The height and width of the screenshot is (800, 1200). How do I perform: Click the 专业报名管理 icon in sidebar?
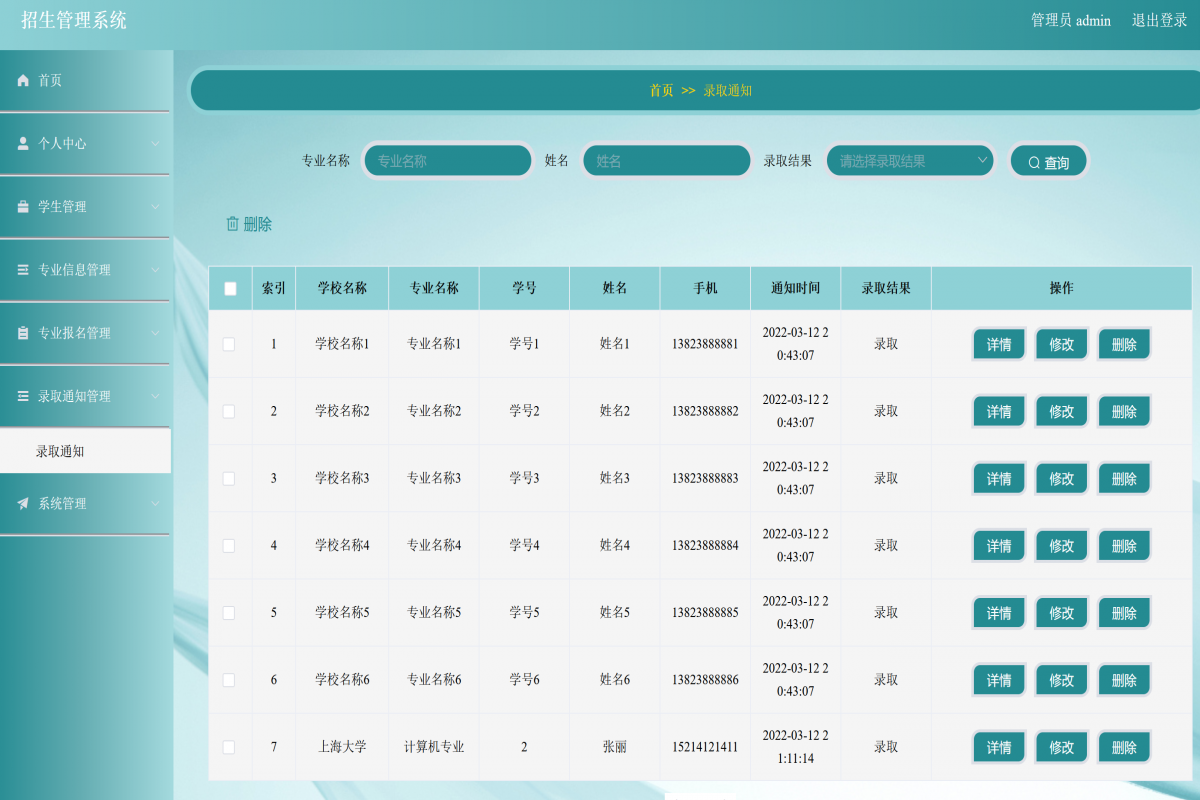[22, 332]
